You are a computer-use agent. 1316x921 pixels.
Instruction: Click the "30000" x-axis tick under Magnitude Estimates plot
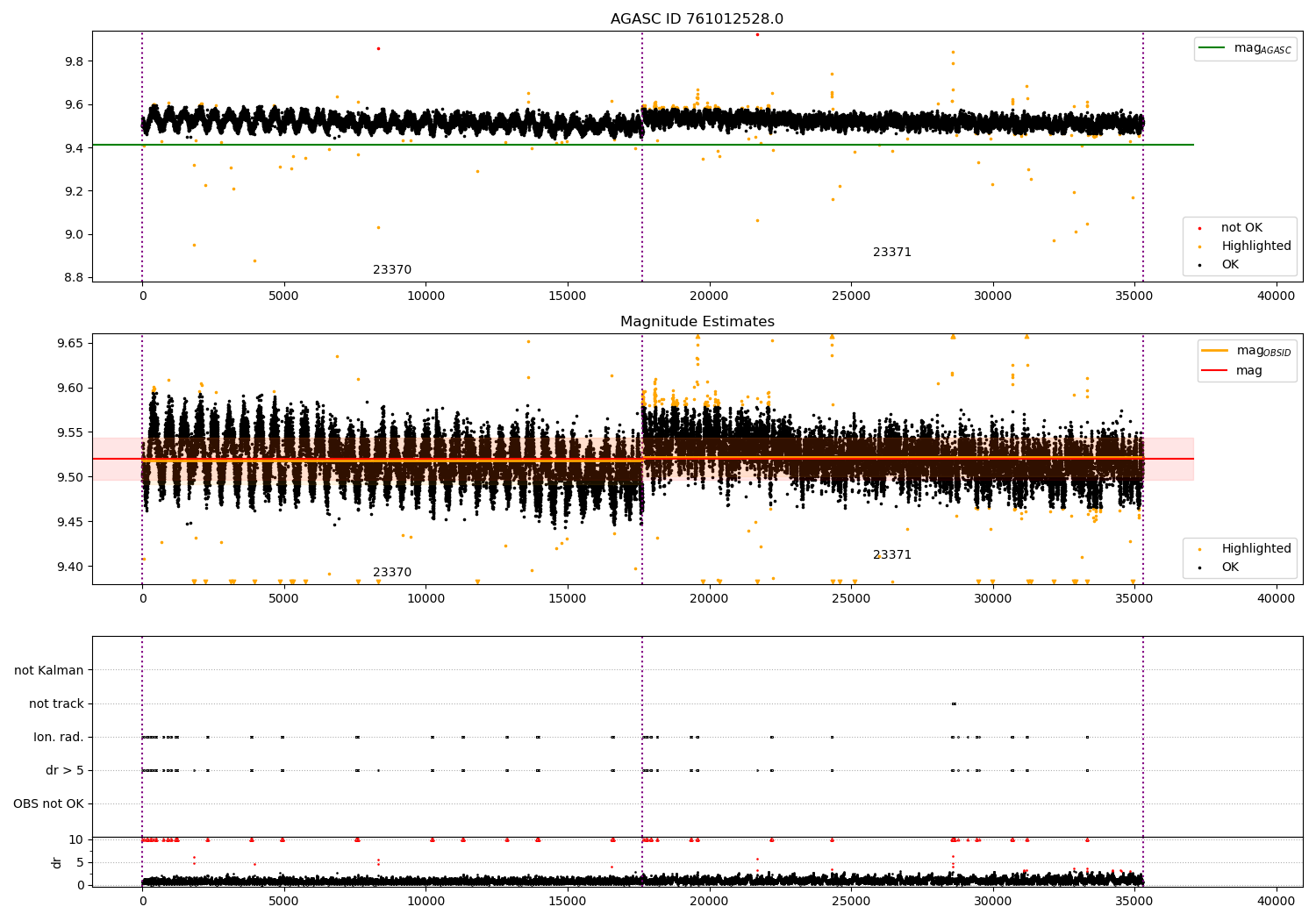(992, 599)
